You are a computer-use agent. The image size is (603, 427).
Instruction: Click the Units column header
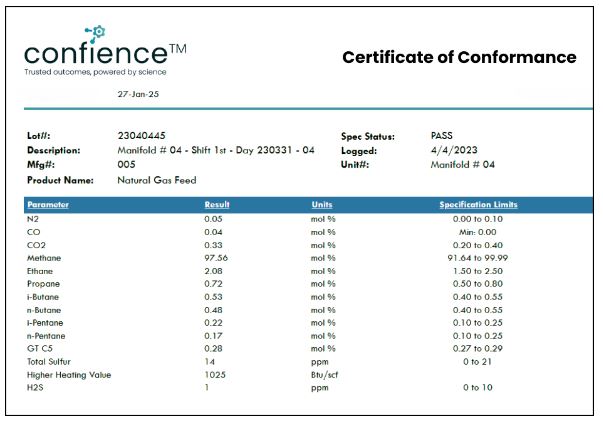pyautogui.click(x=322, y=204)
